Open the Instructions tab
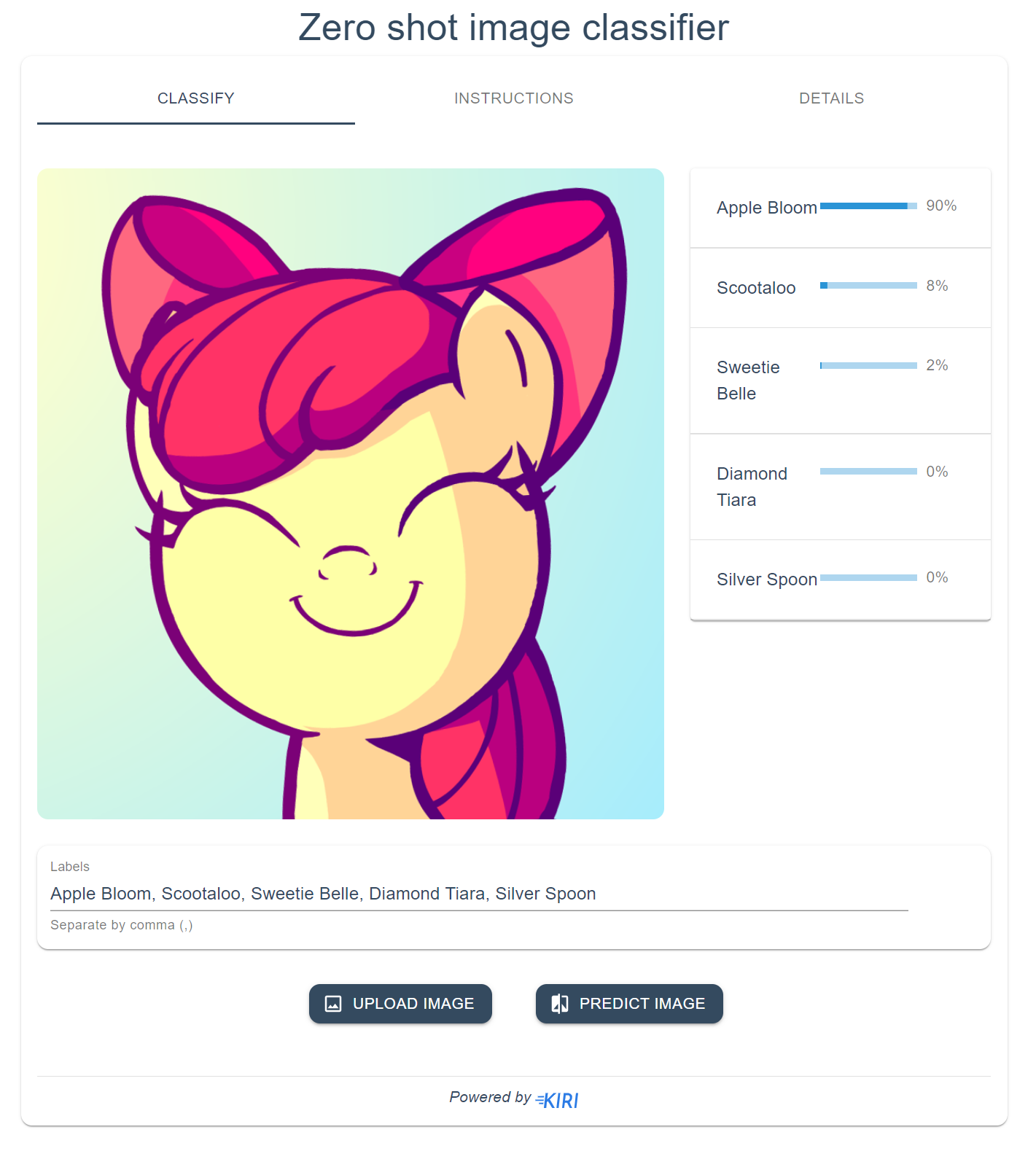Image resolution: width=1036 pixels, height=1151 pixels. (514, 98)
